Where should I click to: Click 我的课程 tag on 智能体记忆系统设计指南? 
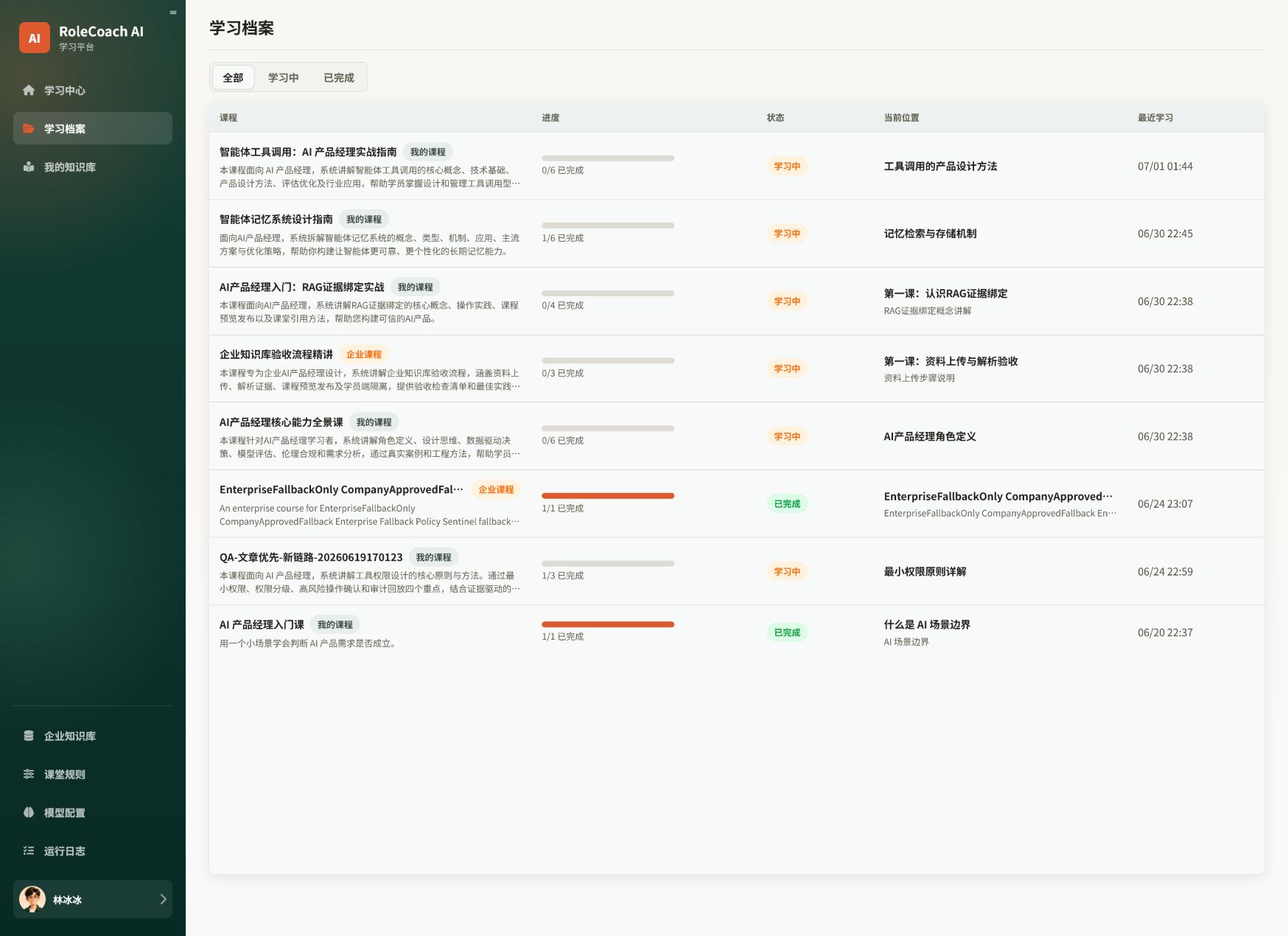point(364,219)
